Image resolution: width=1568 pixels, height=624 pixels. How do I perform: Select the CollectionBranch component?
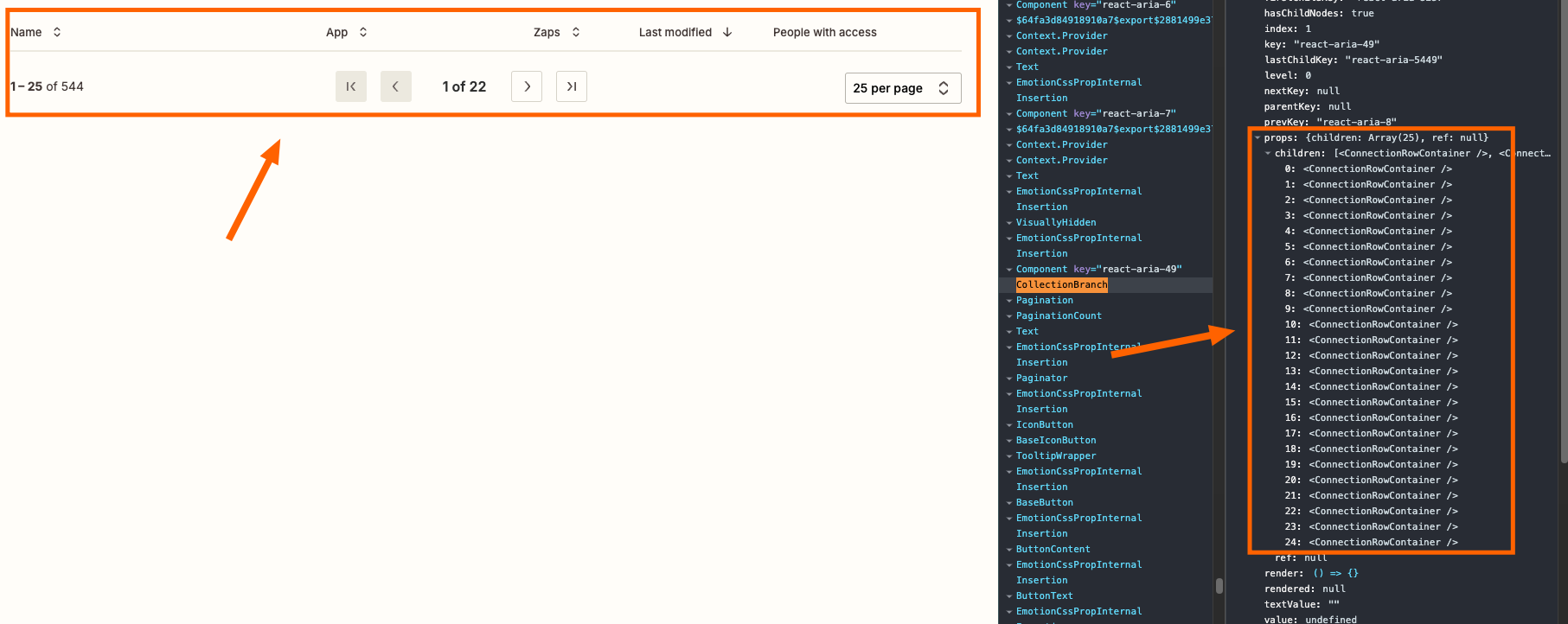point(1061,285)
